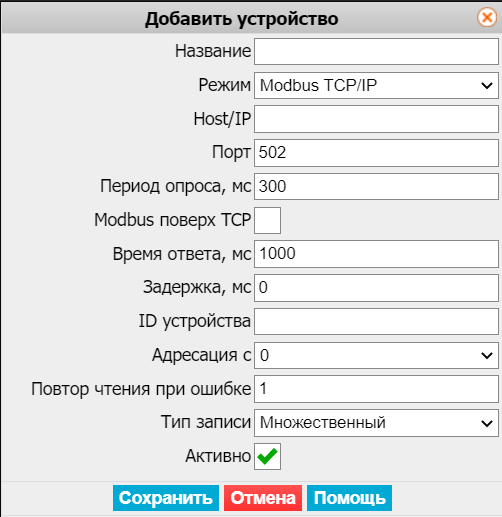Open help via the Помощь button
This screenshot has height=517, width=502.
pyautogui.click(x=349, y=498)
